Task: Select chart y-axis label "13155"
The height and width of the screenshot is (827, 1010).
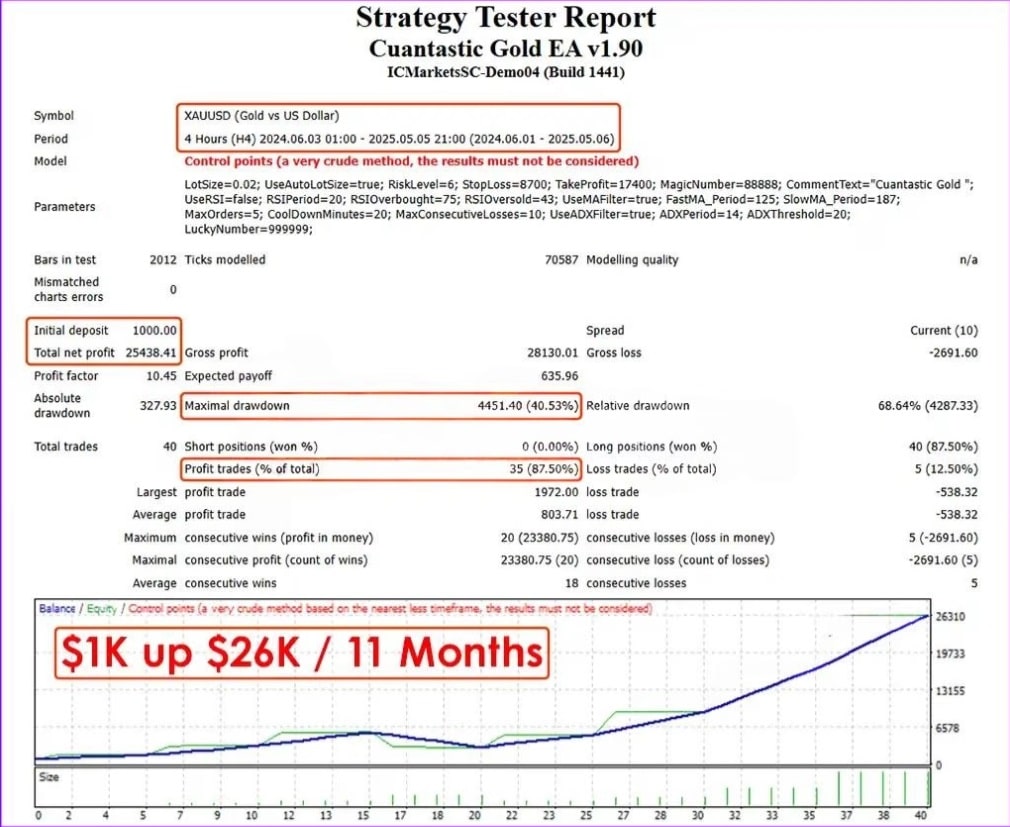Action: pos(950,691)
